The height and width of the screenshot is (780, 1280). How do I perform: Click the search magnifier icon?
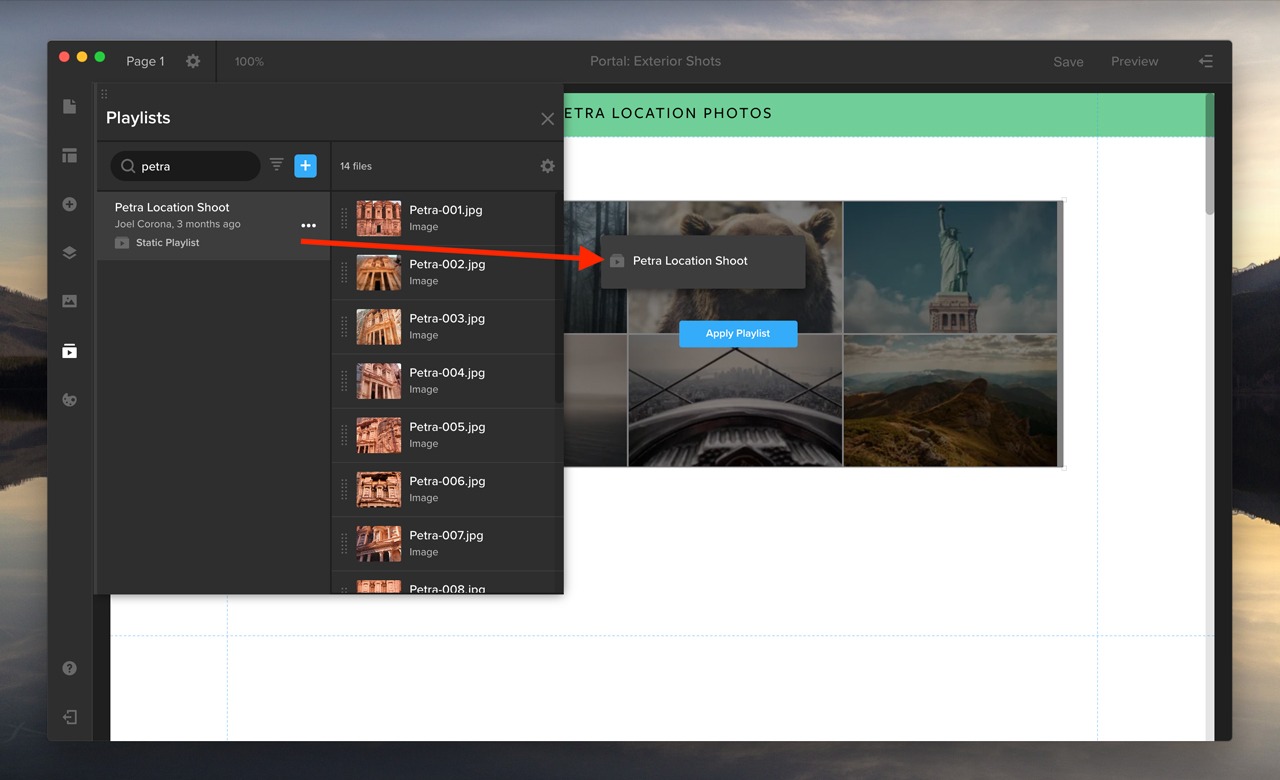pyautogui.click(x=128, y=166)
